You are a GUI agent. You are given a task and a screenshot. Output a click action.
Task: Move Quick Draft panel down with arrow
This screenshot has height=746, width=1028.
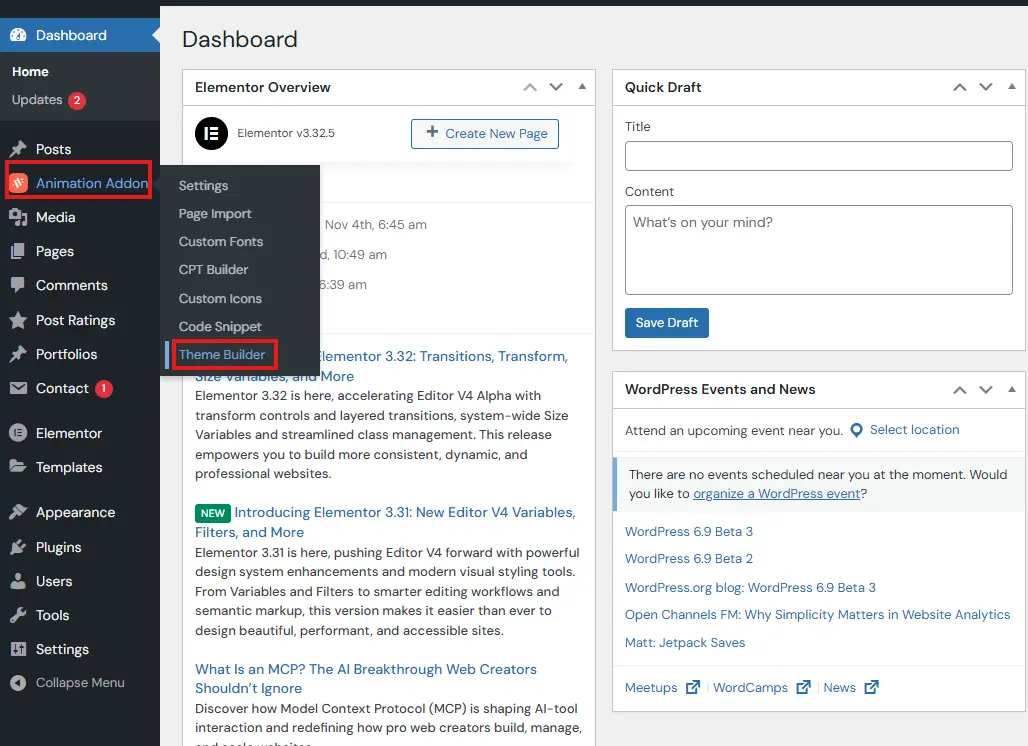(x=986, y=87)
